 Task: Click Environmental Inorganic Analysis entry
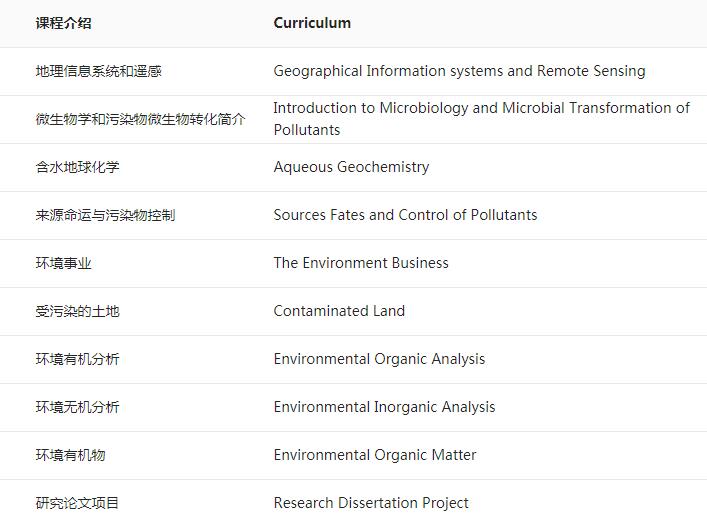384,407
